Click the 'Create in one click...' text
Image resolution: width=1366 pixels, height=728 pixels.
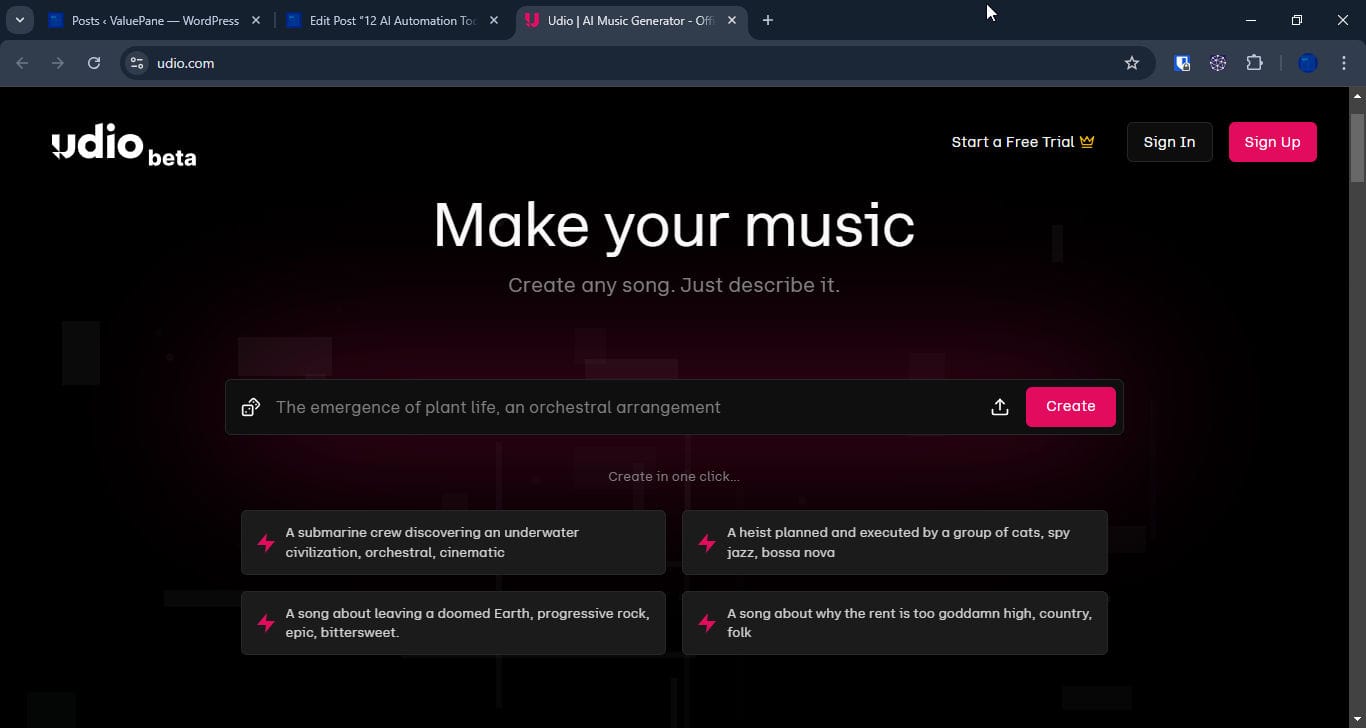point(674,476)
